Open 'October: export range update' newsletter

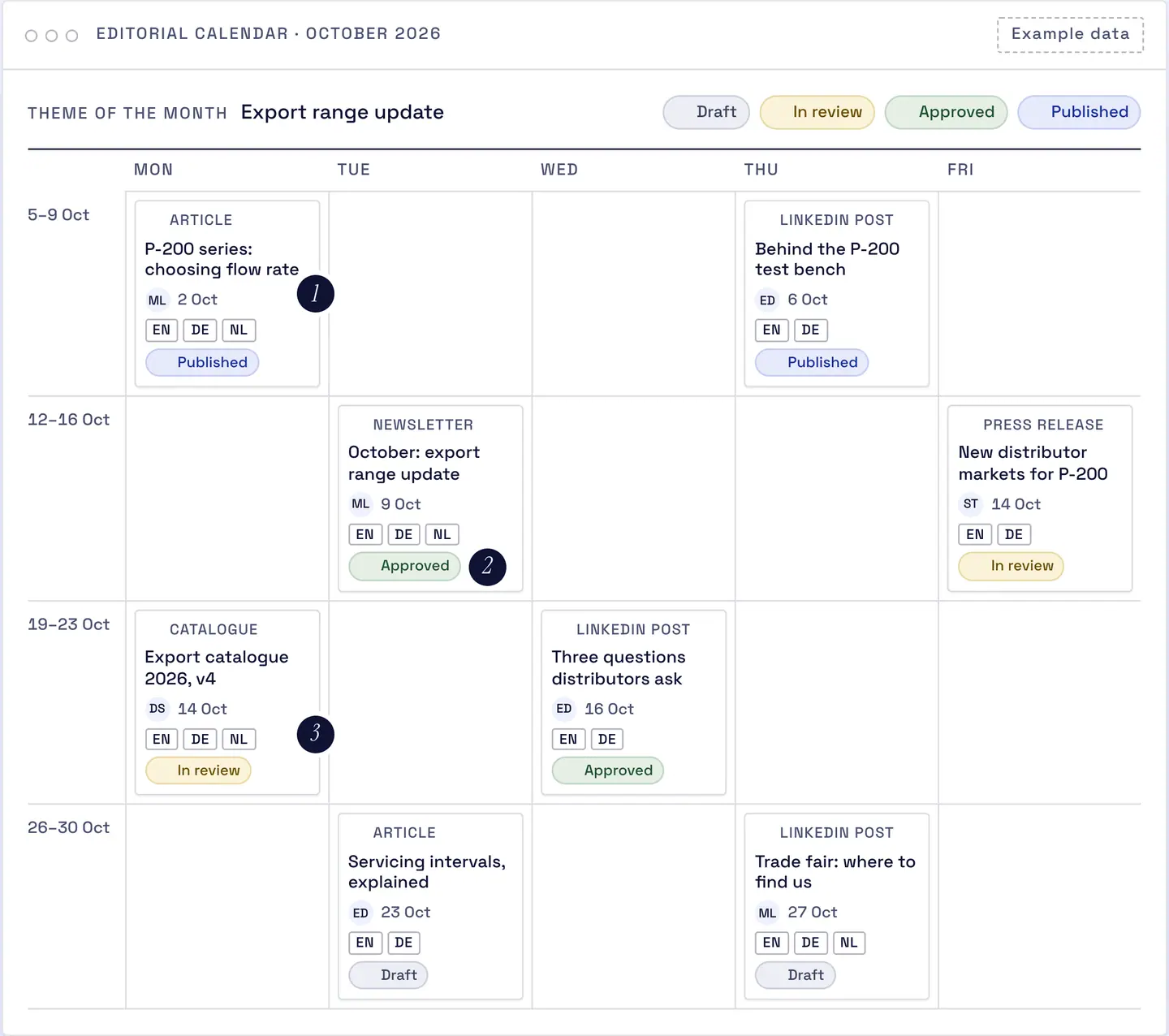[414, 463]
